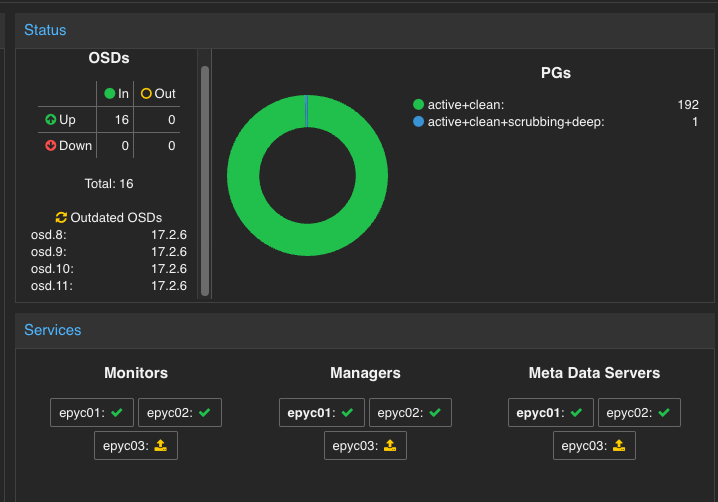Image resolution: width=718 pixels, height=502 pixels.
Task: Click the scrubbing PG count value 1
Action: click(695, 122)
